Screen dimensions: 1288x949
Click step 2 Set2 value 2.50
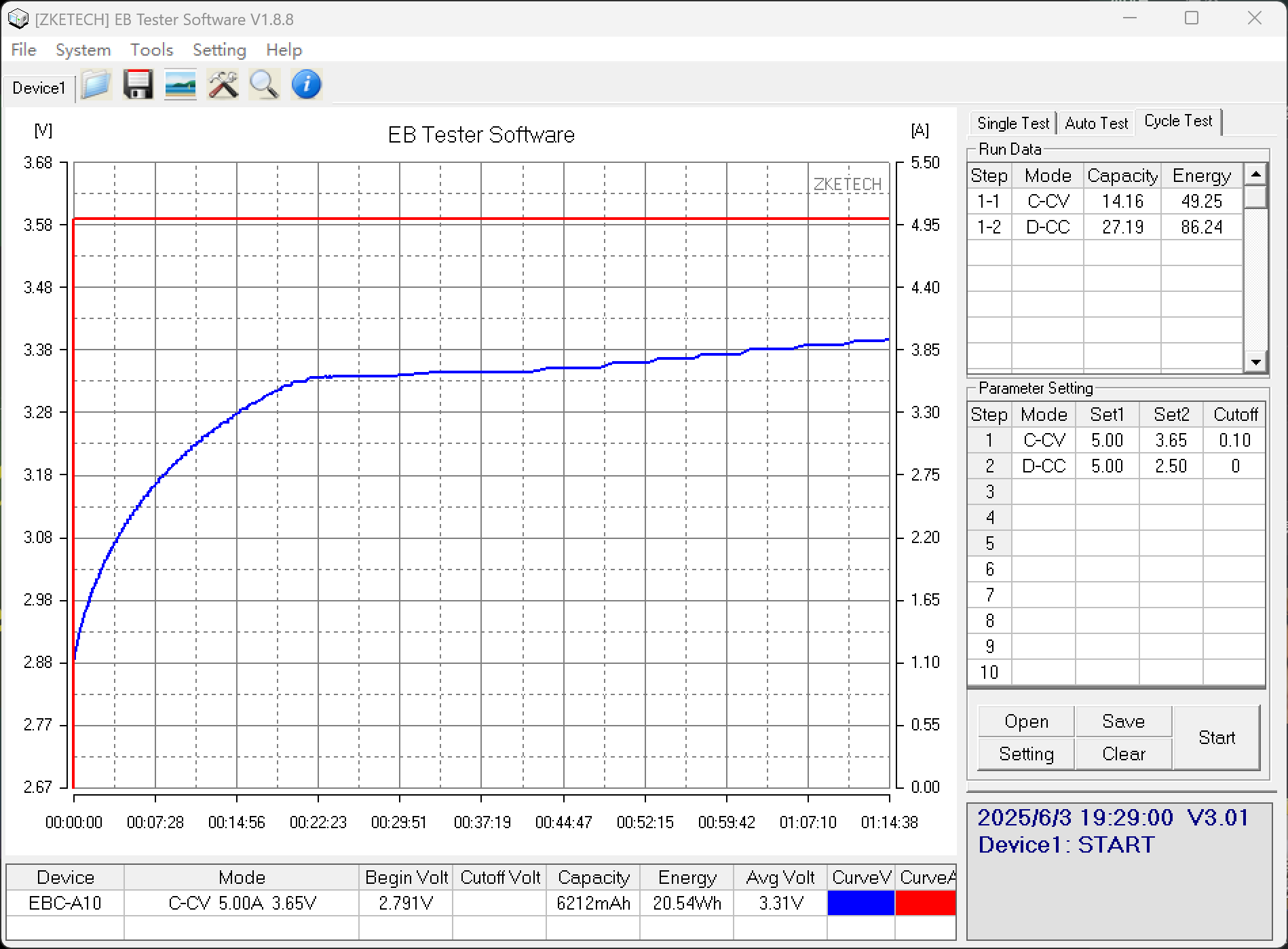[x=1171, y=466]
